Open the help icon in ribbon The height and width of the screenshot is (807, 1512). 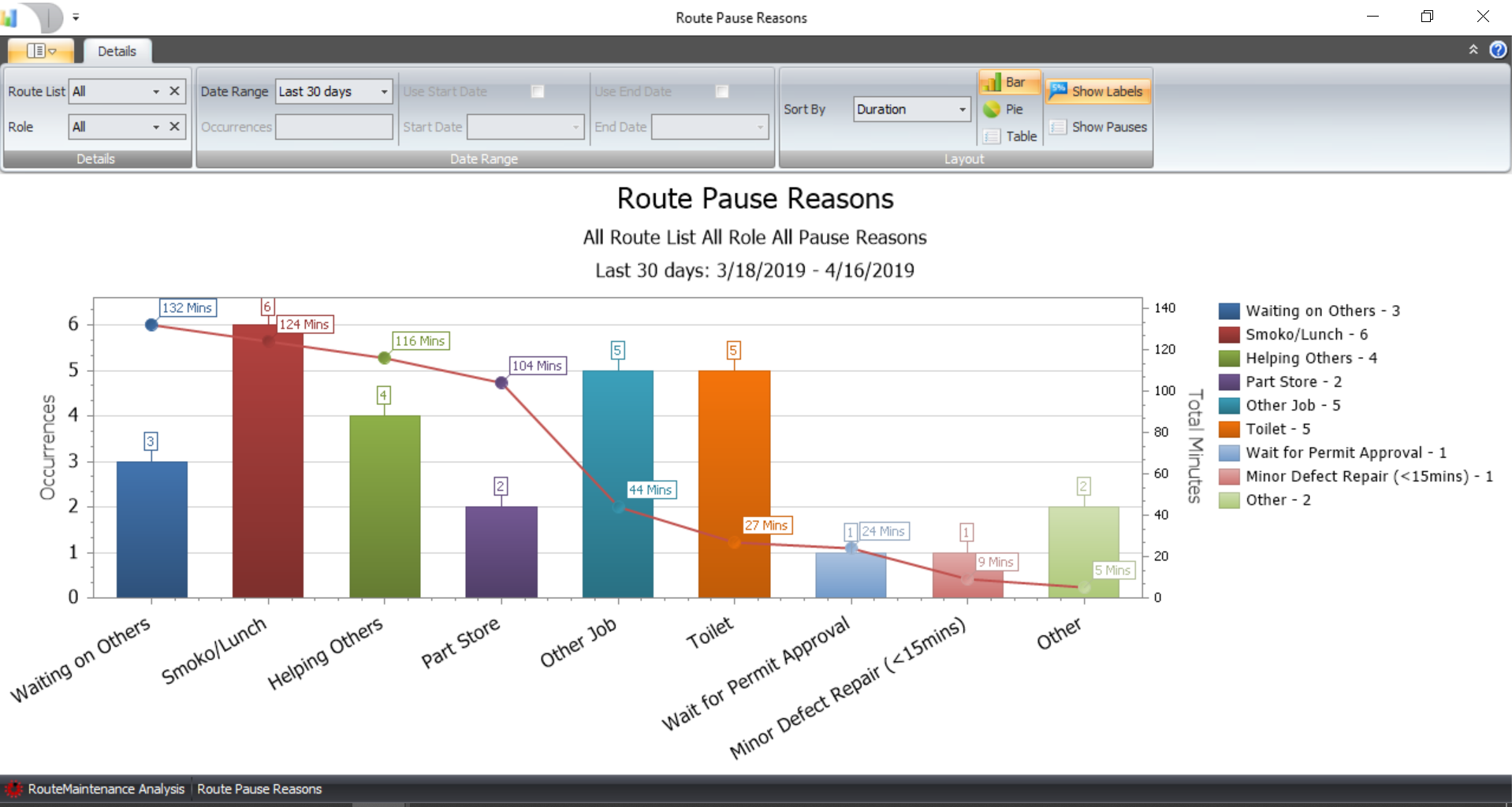coord(1498,50)
